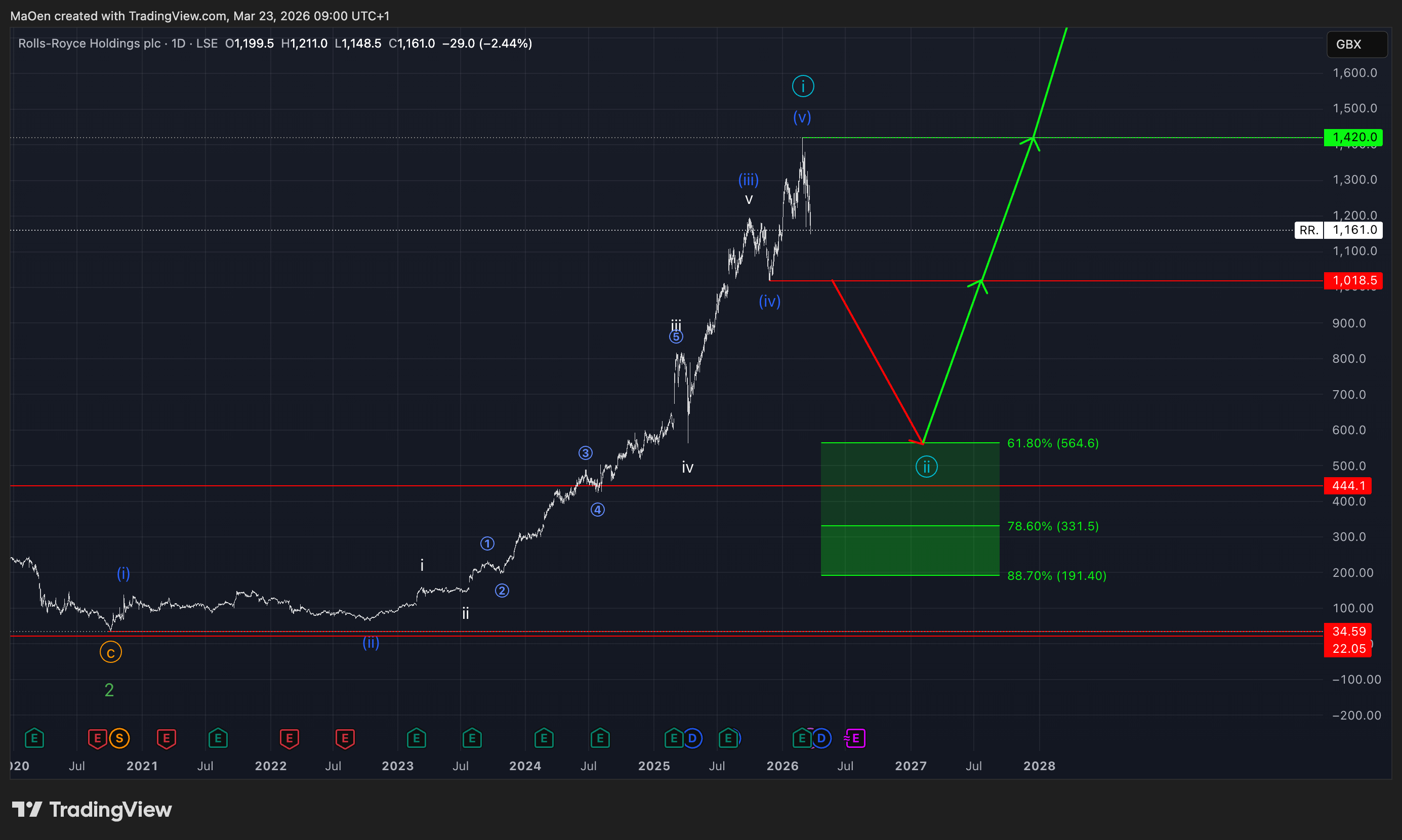1402x840 pixels.
Task: Click the cyan circled i wave label at the top
Action: pos(803,86)
